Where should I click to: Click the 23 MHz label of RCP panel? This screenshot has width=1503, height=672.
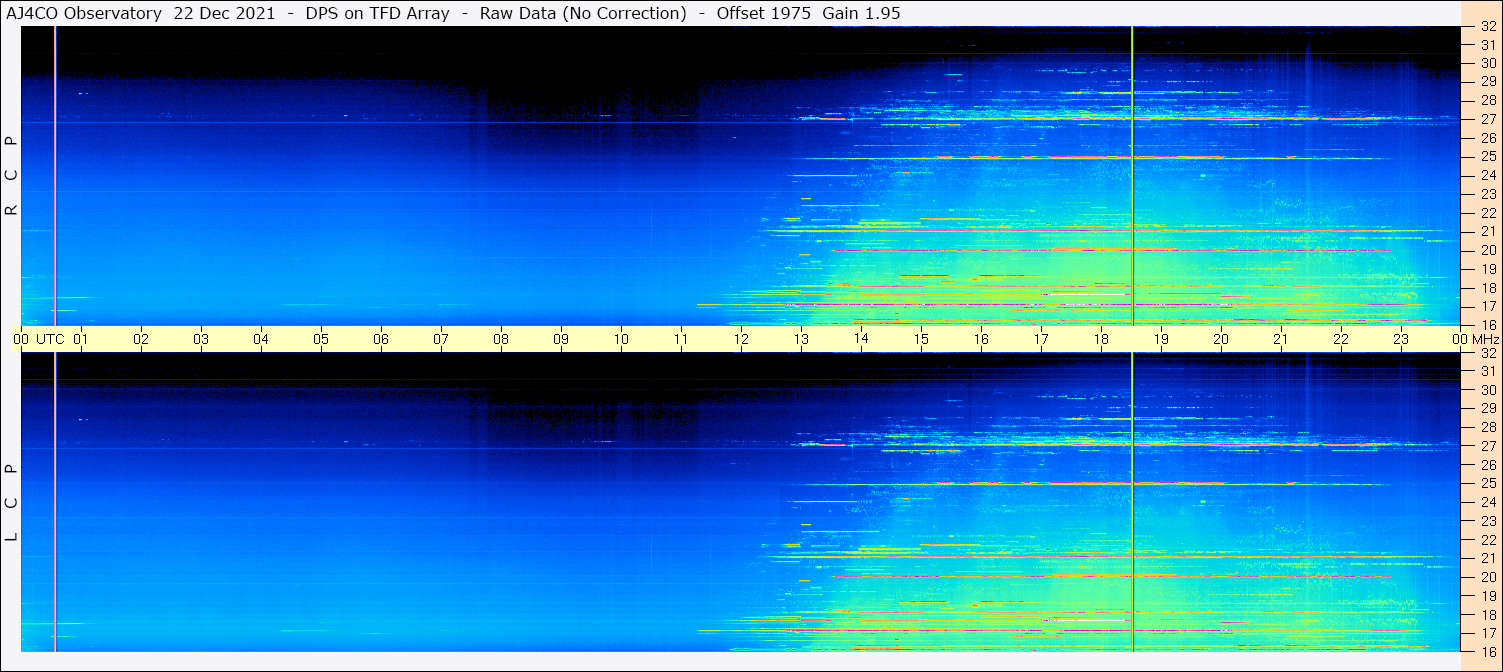pos(1487,194)
